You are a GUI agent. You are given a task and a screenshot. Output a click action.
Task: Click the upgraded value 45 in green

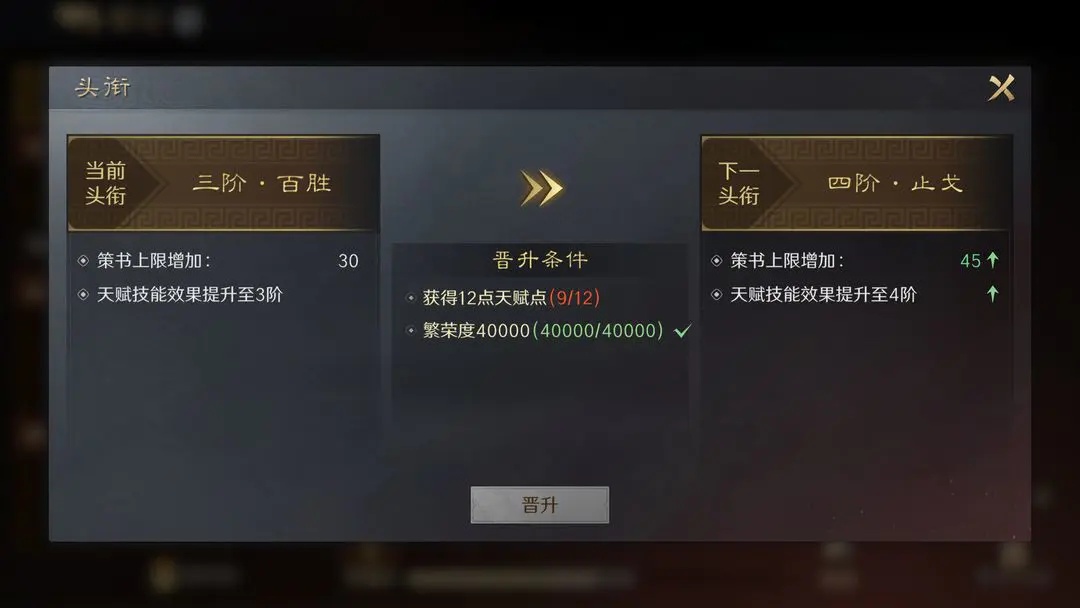coord(970,260)
